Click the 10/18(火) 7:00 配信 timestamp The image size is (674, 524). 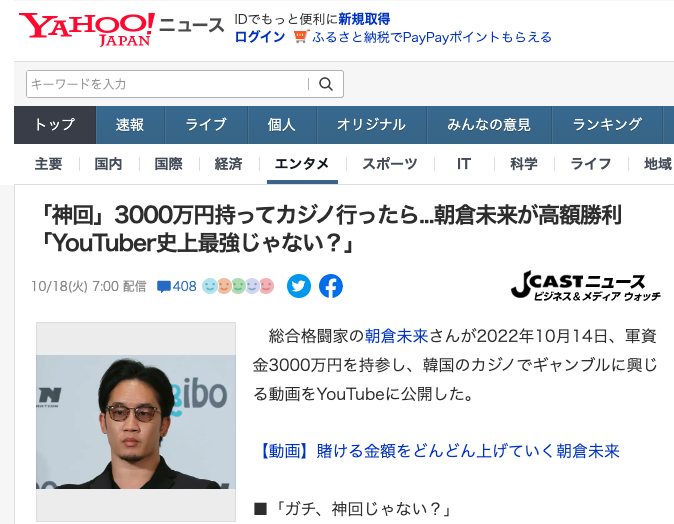[89, 286]
